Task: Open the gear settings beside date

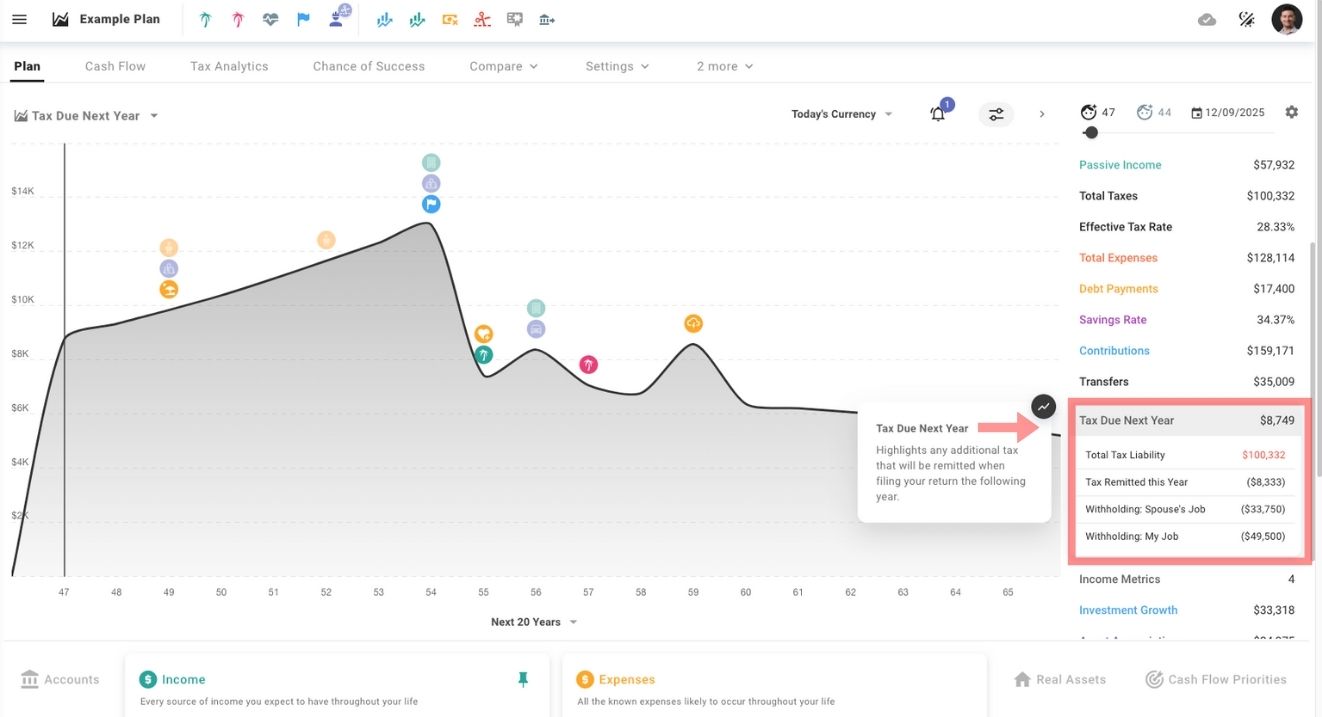Action: [1291, 112]
